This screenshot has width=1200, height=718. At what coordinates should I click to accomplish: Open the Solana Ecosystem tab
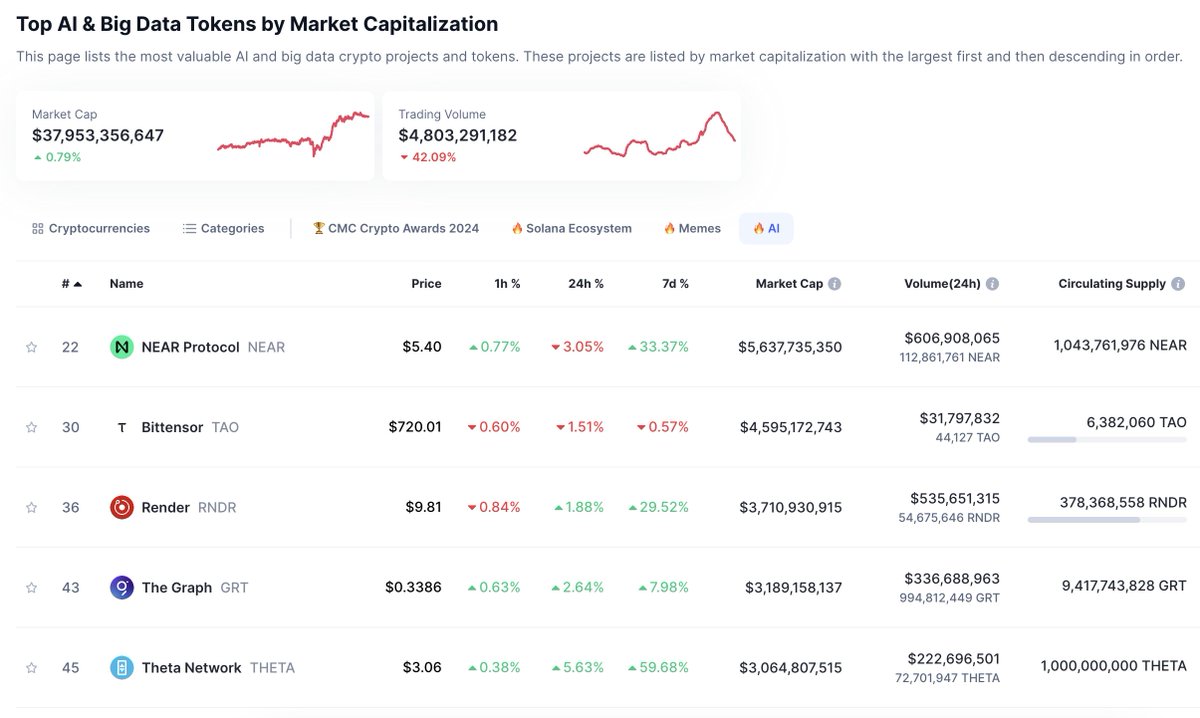571,228
